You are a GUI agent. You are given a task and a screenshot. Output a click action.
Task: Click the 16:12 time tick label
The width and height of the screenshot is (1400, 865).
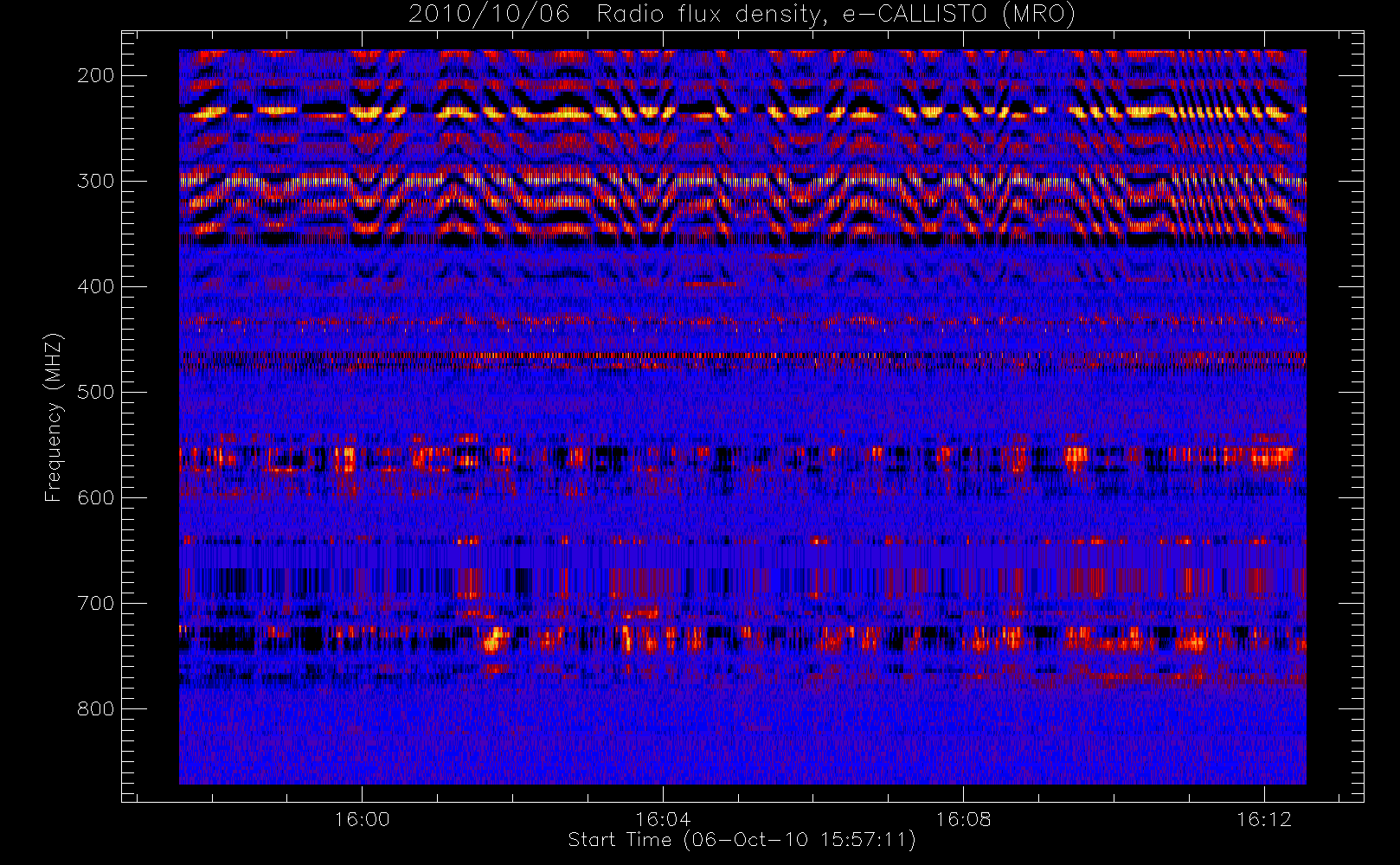coord(1264,819)
